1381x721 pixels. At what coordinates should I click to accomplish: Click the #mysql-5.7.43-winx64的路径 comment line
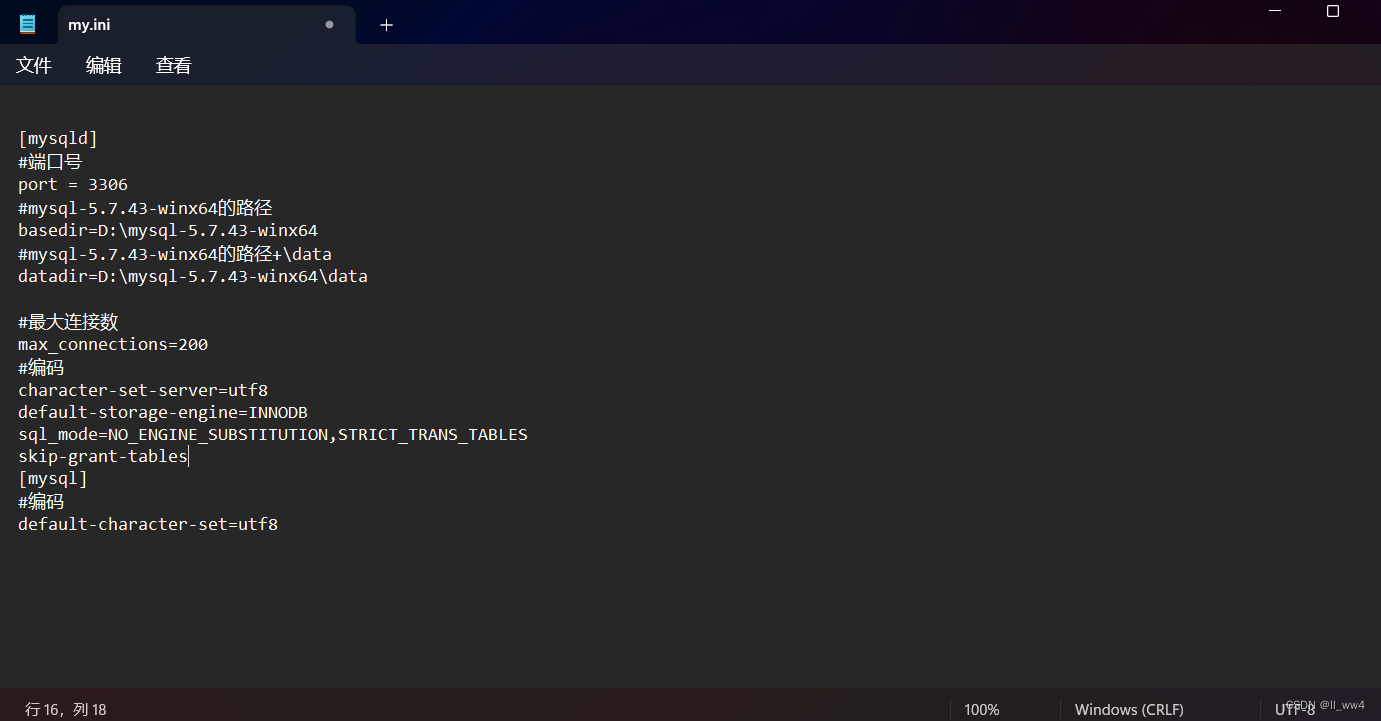click(145, 208)
